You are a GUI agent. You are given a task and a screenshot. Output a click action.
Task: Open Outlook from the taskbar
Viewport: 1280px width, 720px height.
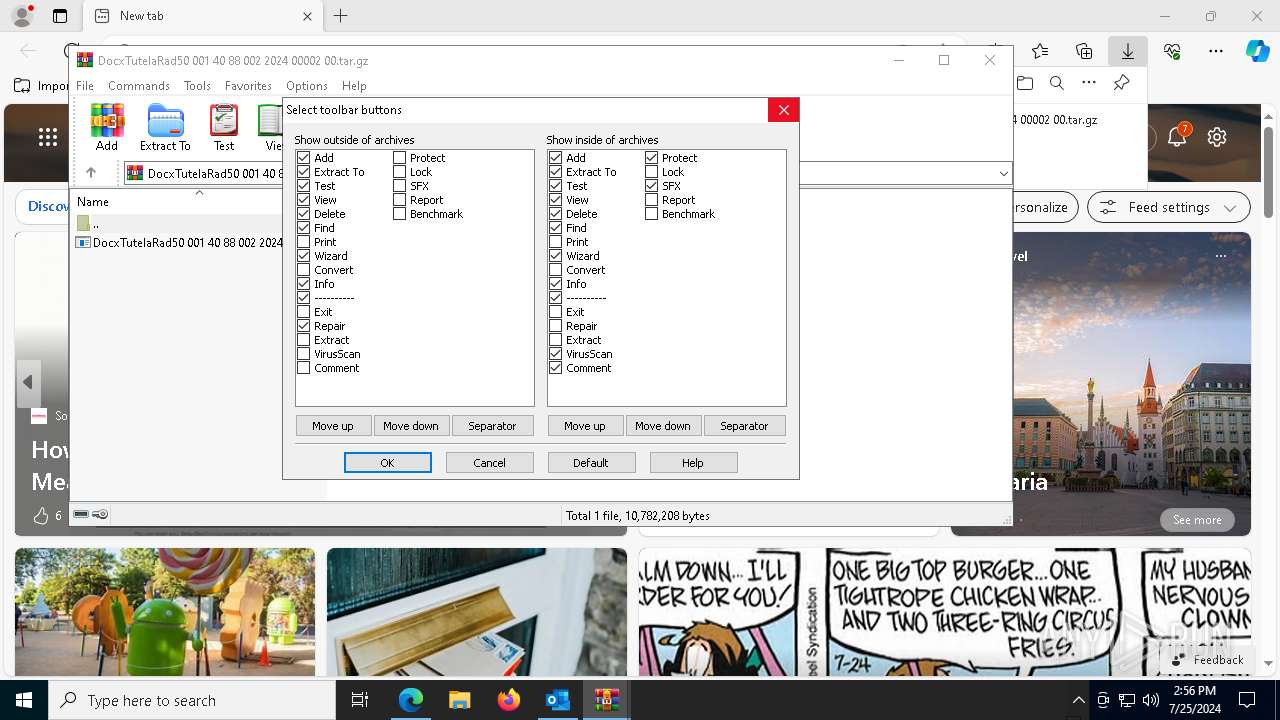[557, 700]
